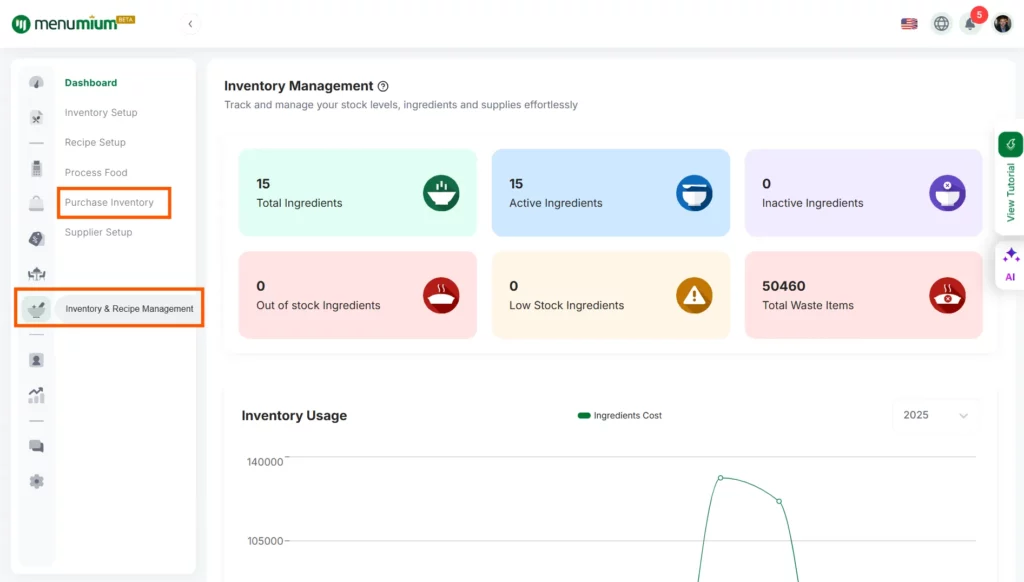
Task: Click the chat bubbles sidebar icon
Action: pos(37,446)
